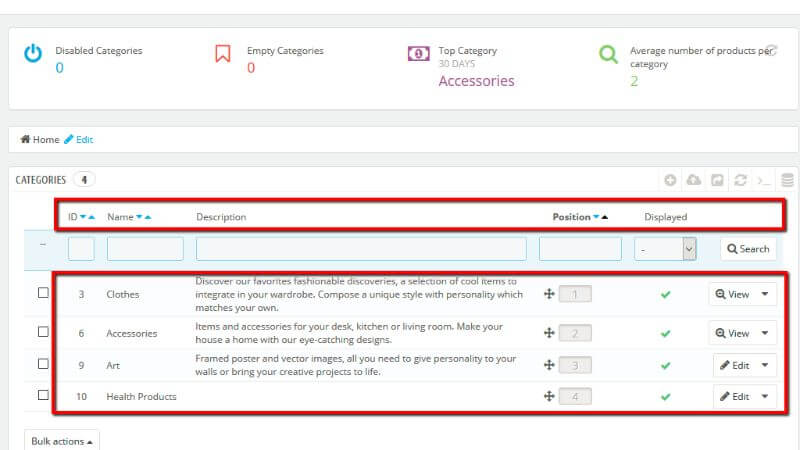View the Accessories category
Screen dimensions: 800x450
point(732,334)
